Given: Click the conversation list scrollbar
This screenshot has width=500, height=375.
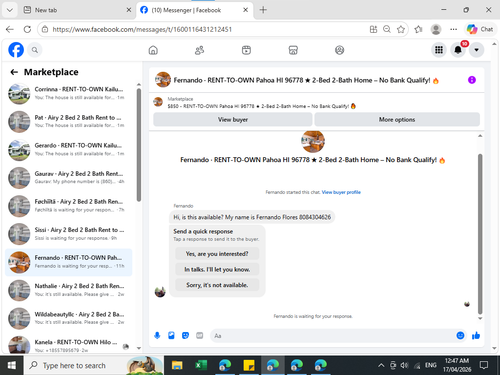Looking at the screenshot, I should pyautogui.click(x=139, y=145).
